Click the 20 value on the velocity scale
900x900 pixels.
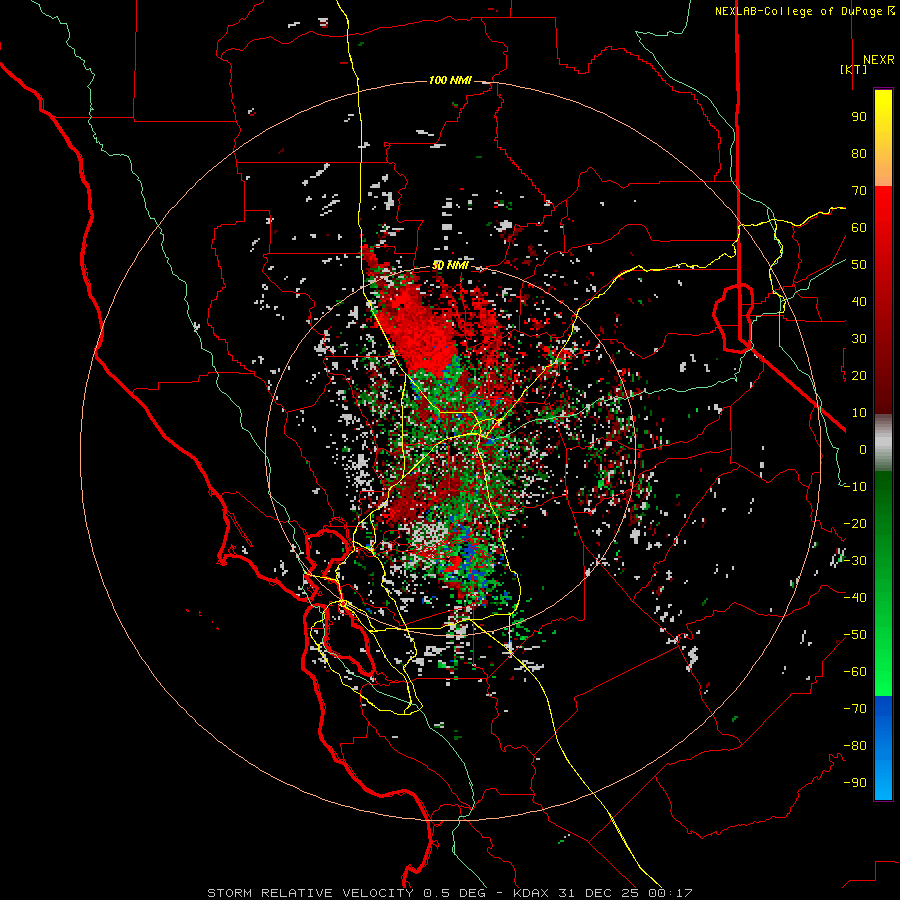pos(859,376)
